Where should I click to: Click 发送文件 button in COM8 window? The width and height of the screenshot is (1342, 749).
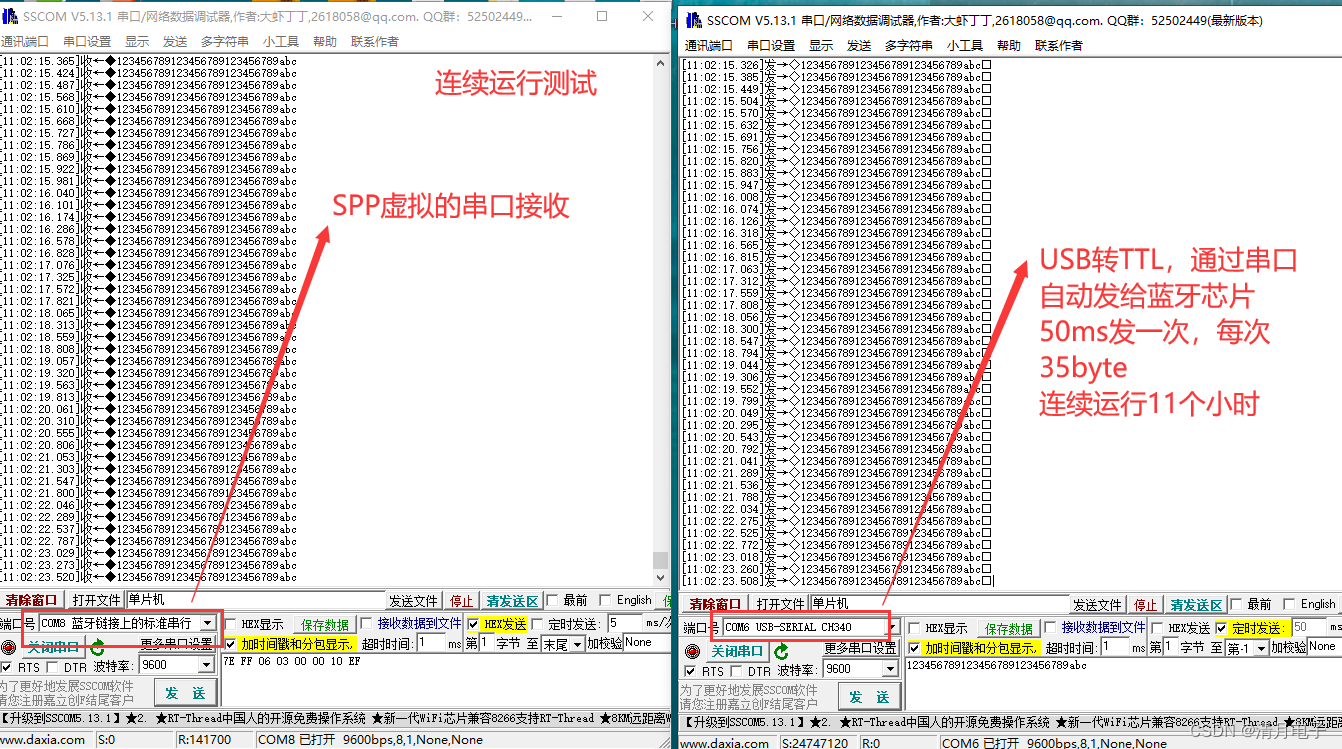tap(414, 600)
